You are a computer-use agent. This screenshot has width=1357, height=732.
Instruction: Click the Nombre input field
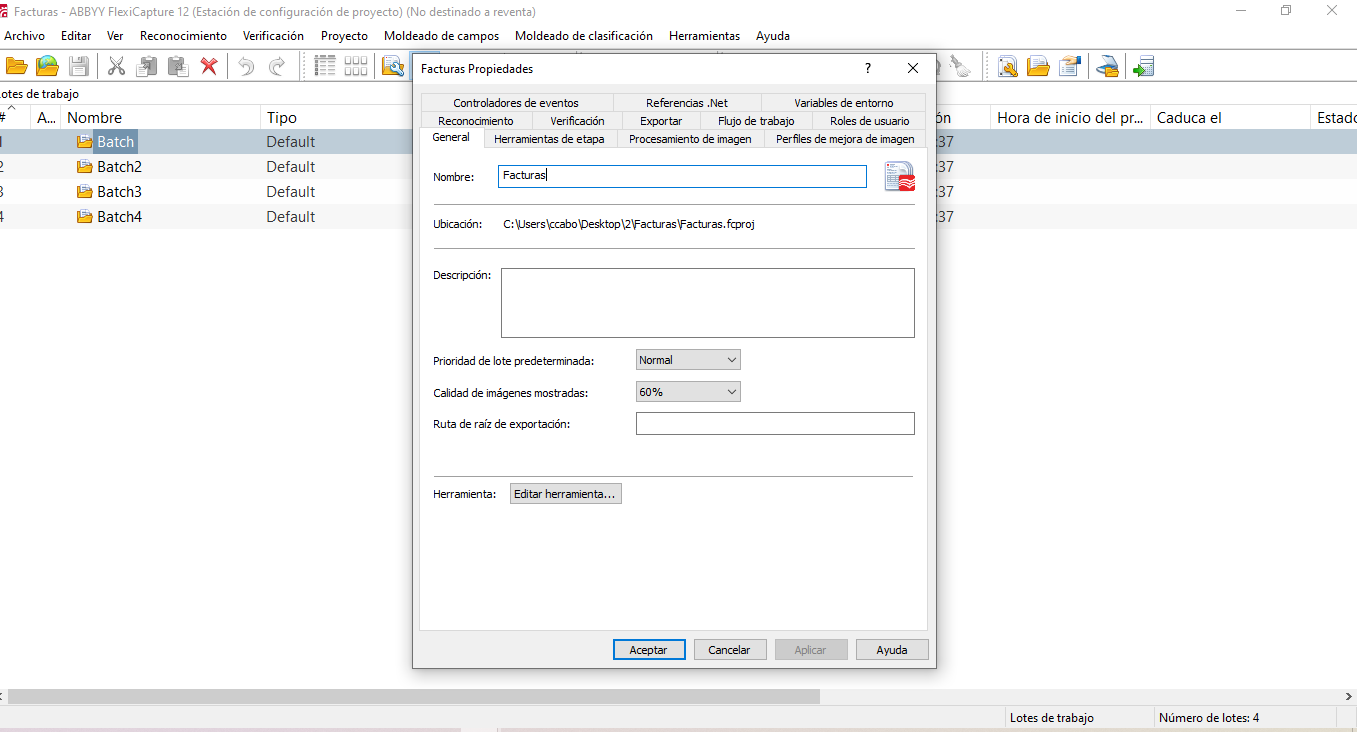[x=682, y=176]
